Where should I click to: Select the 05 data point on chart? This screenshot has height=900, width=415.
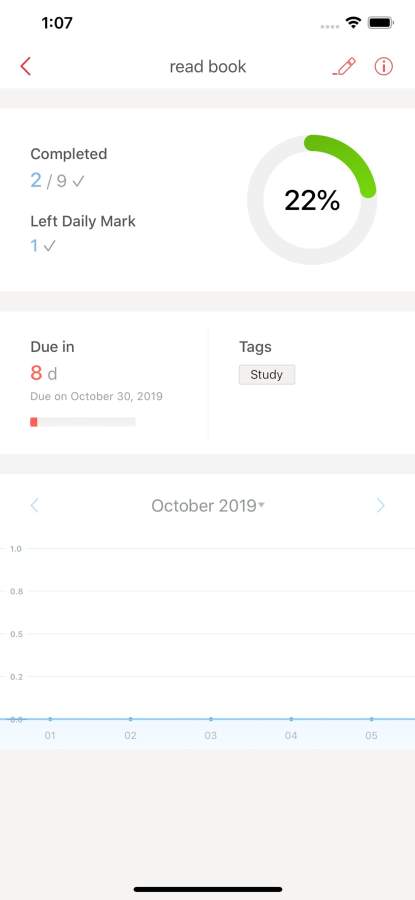(371, 719)
